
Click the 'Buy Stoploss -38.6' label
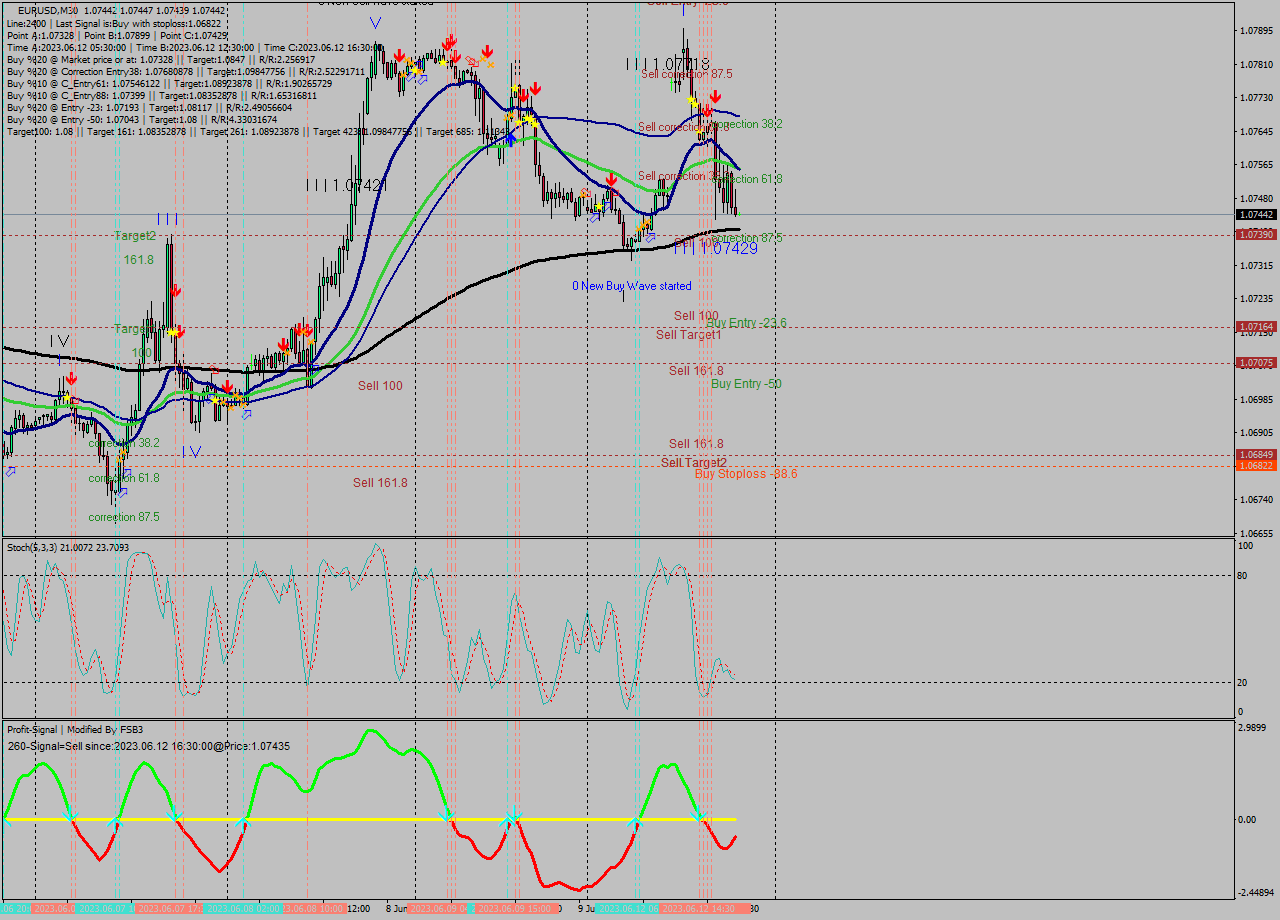(746, 473)
